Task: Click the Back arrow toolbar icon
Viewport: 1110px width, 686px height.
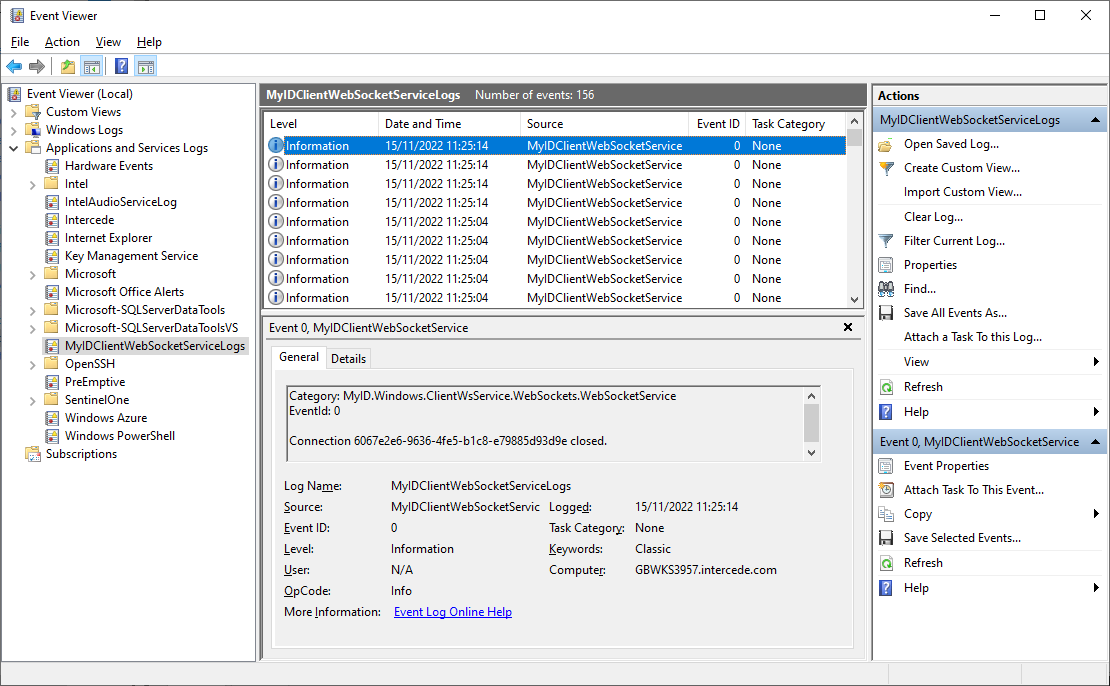Action: tap(14, 67)
